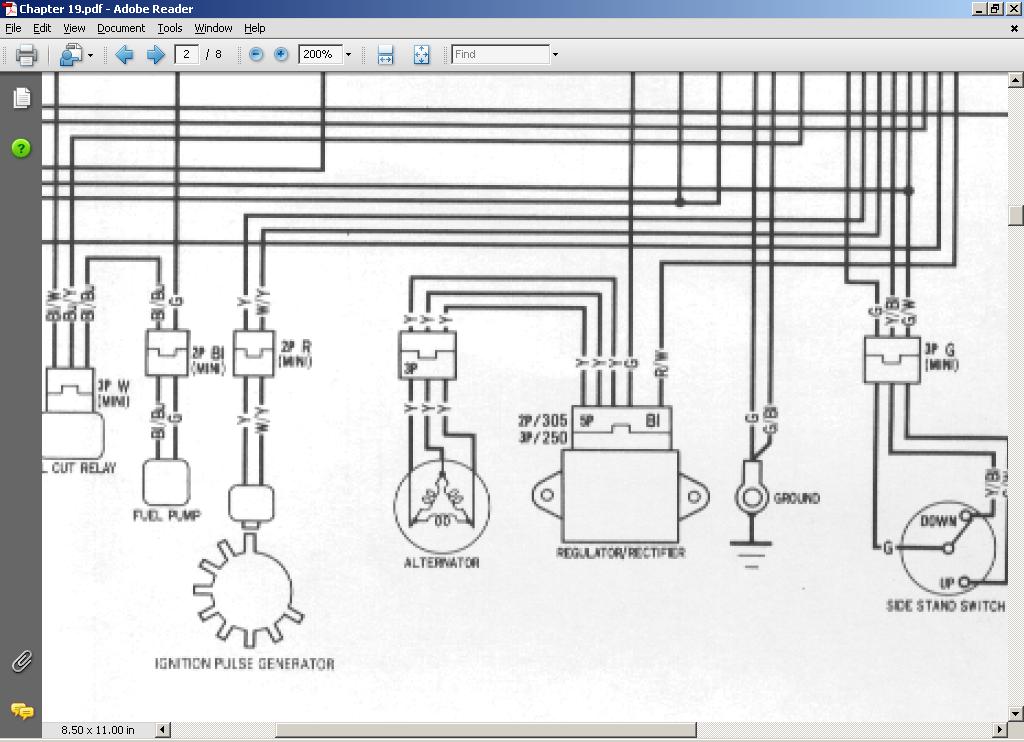Click the horizontal scrollbar thumb
The height and width of the screenshot is (742, 1024).
(485, 730)
